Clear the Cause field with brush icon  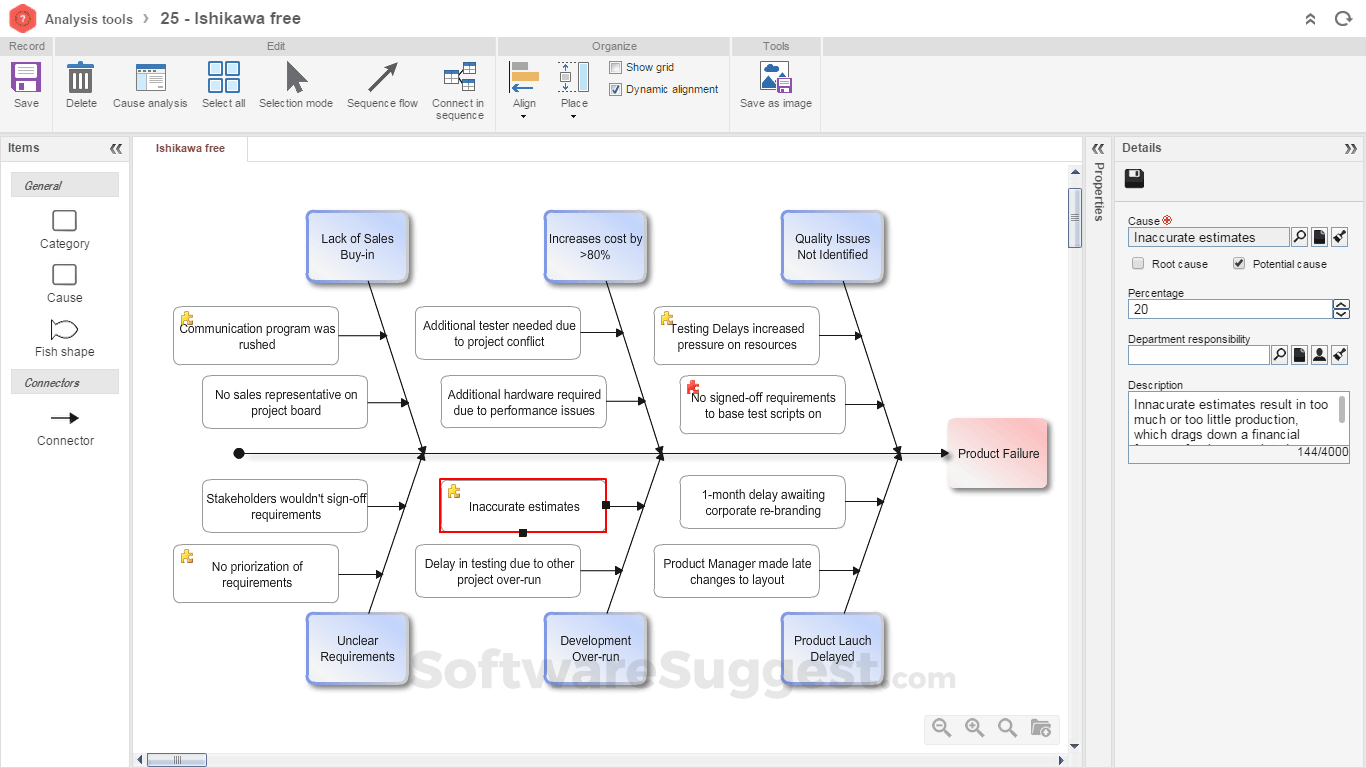[1340, 237]
